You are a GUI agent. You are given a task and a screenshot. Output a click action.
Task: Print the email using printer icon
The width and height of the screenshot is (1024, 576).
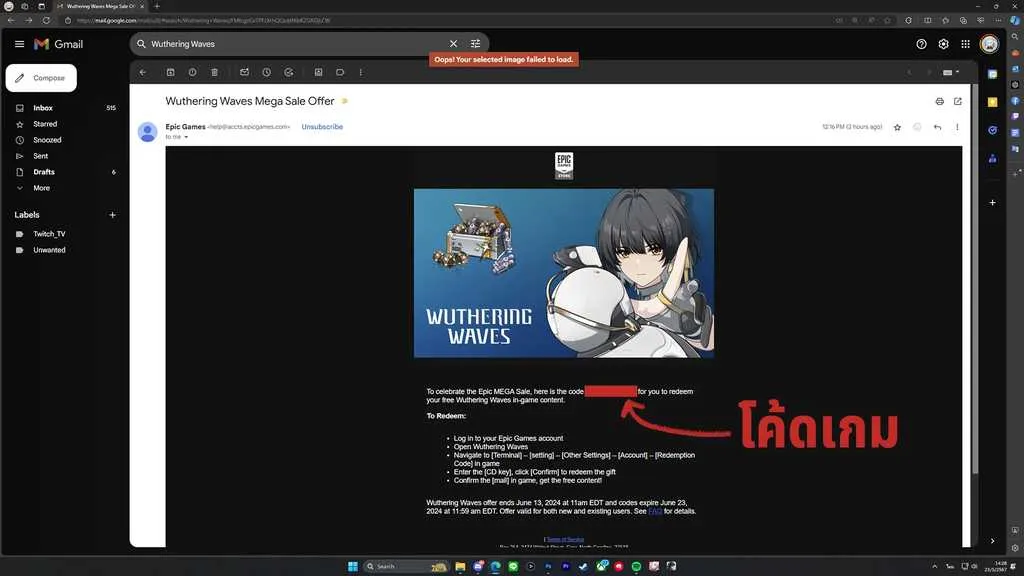(939, 101)
